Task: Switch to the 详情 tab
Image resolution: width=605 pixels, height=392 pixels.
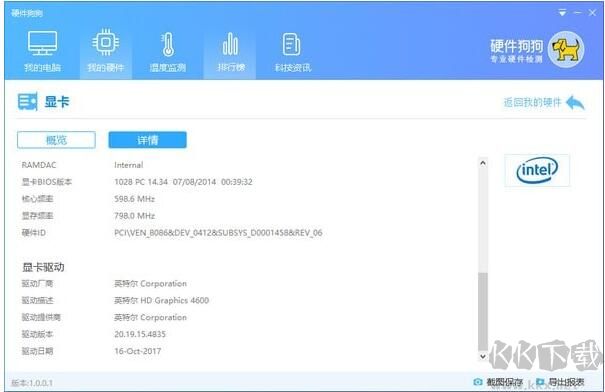Action: [147, 140]
